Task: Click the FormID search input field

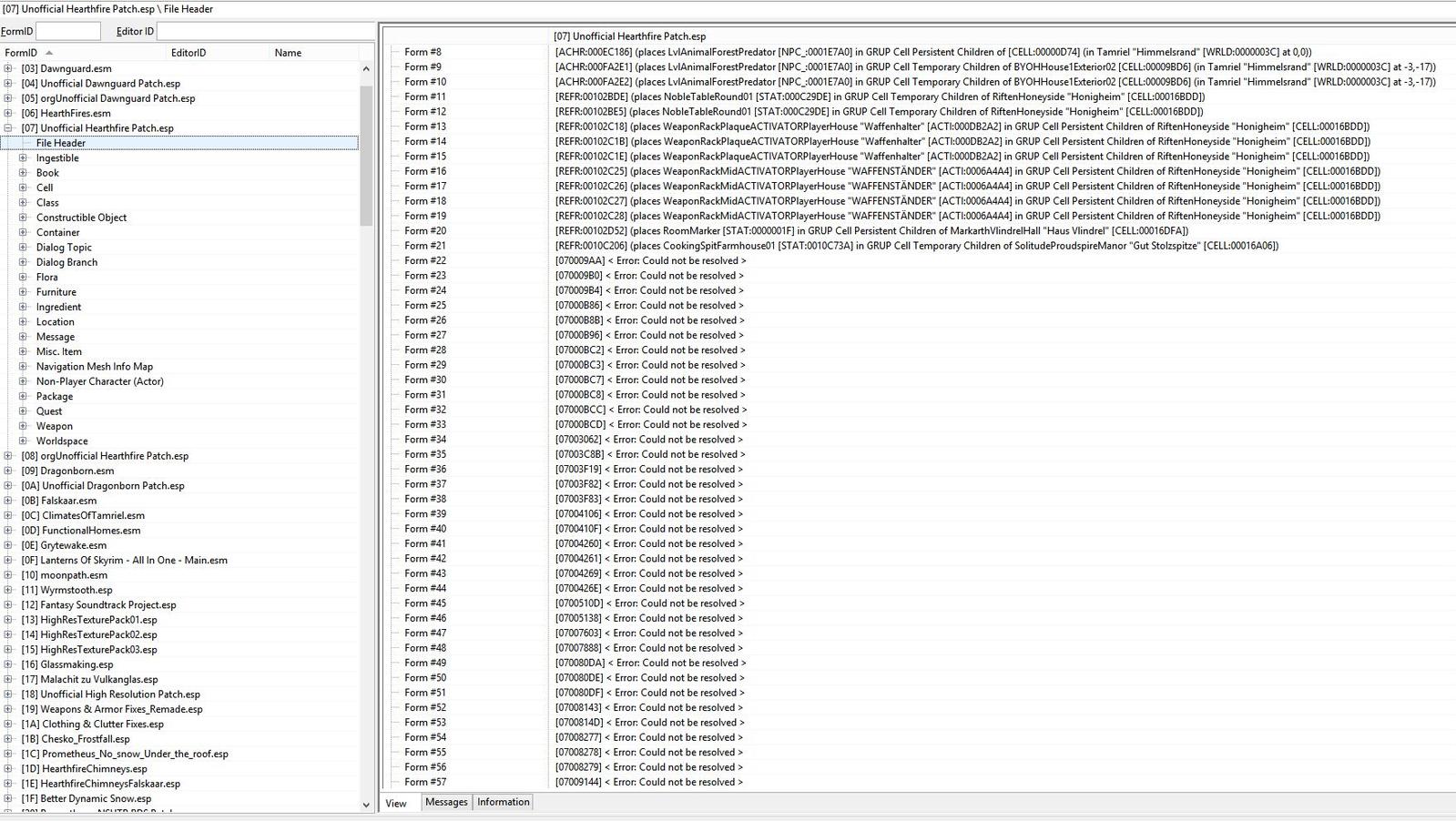Action: [x=67, y=31]
